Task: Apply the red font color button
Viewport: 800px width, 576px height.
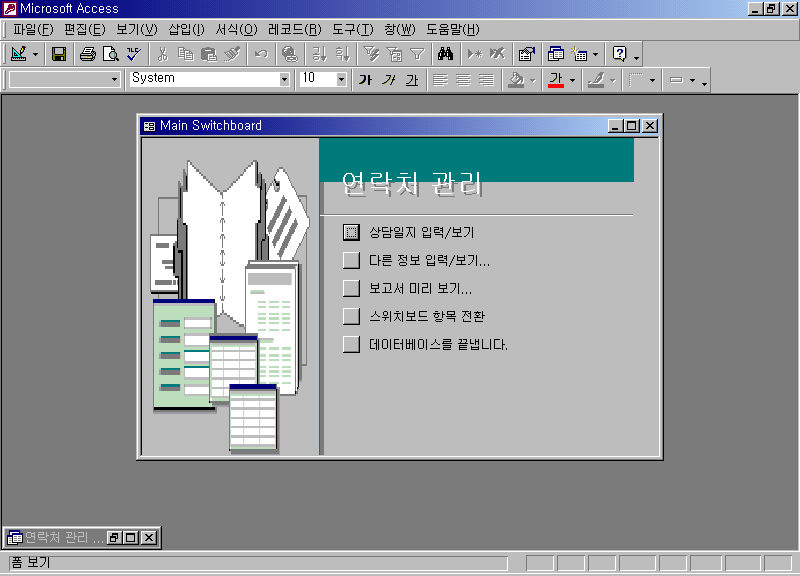Action: tap(556, 80)
